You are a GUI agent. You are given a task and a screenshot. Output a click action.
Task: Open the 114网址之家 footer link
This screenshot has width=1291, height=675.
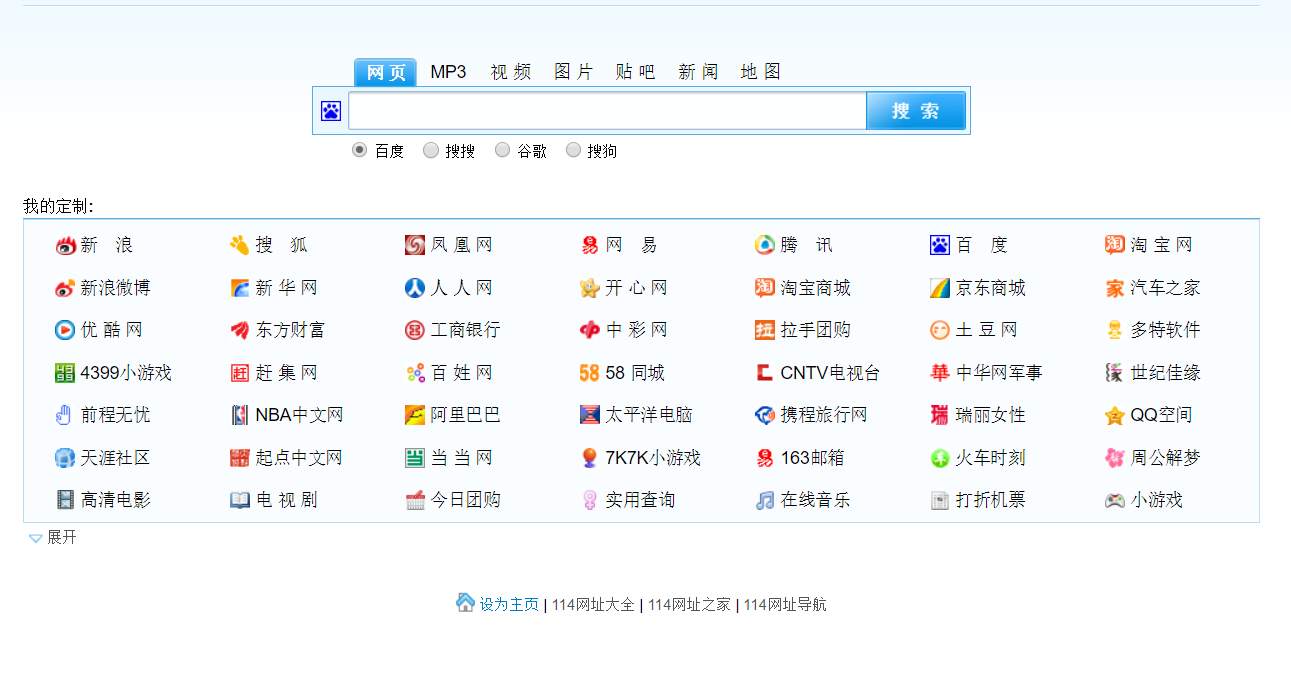point(689,605)
